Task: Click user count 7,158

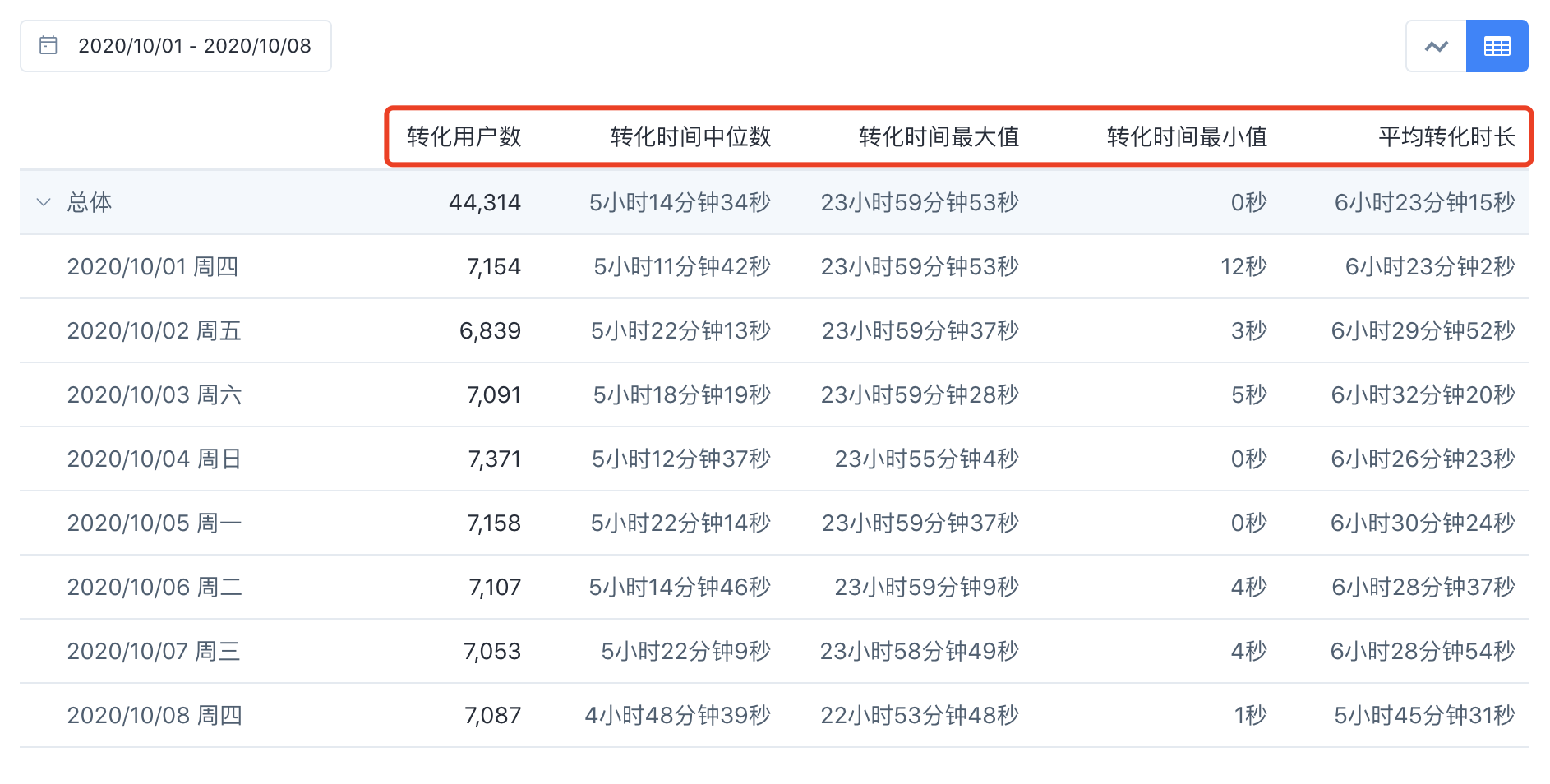Action: tap(494, 523)
